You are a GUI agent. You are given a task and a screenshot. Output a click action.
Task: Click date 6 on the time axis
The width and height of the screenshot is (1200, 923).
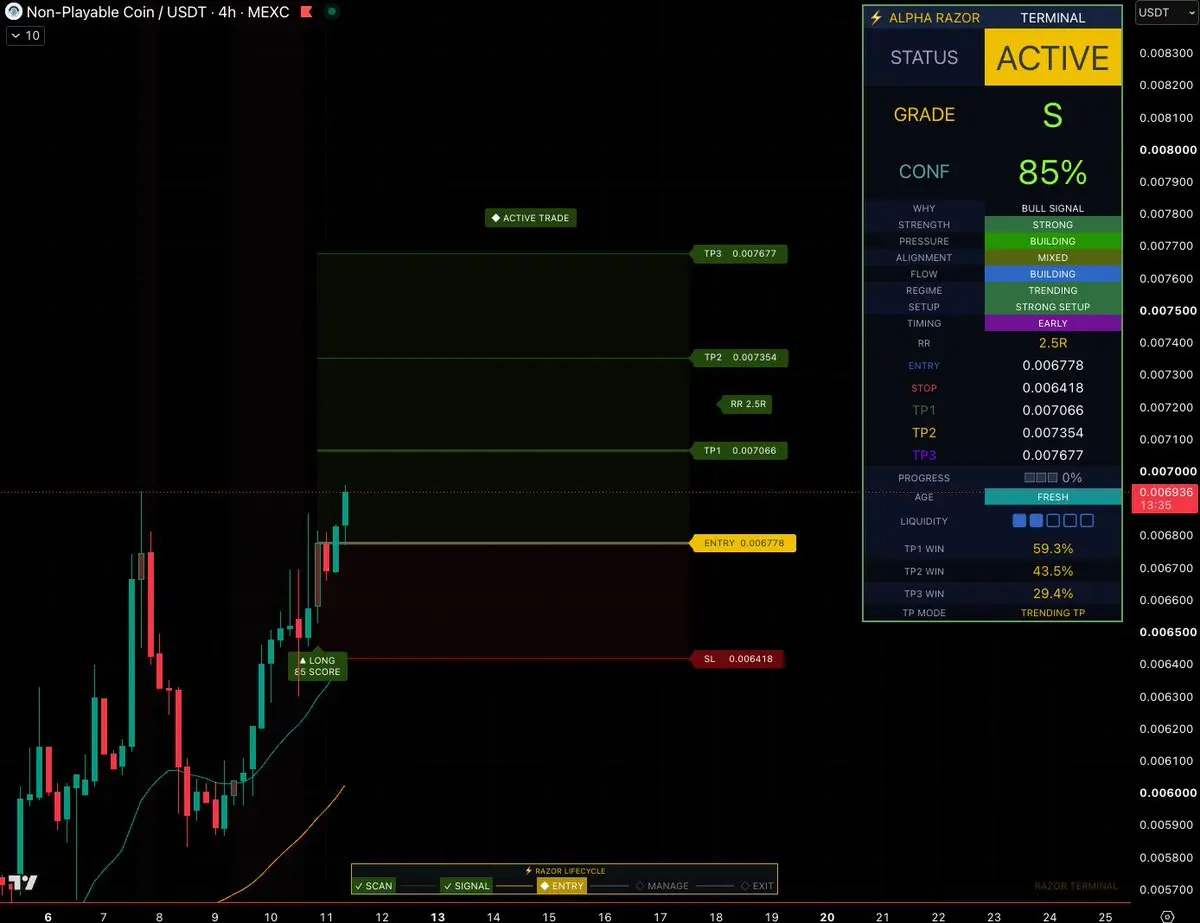[x=48, y=915]
